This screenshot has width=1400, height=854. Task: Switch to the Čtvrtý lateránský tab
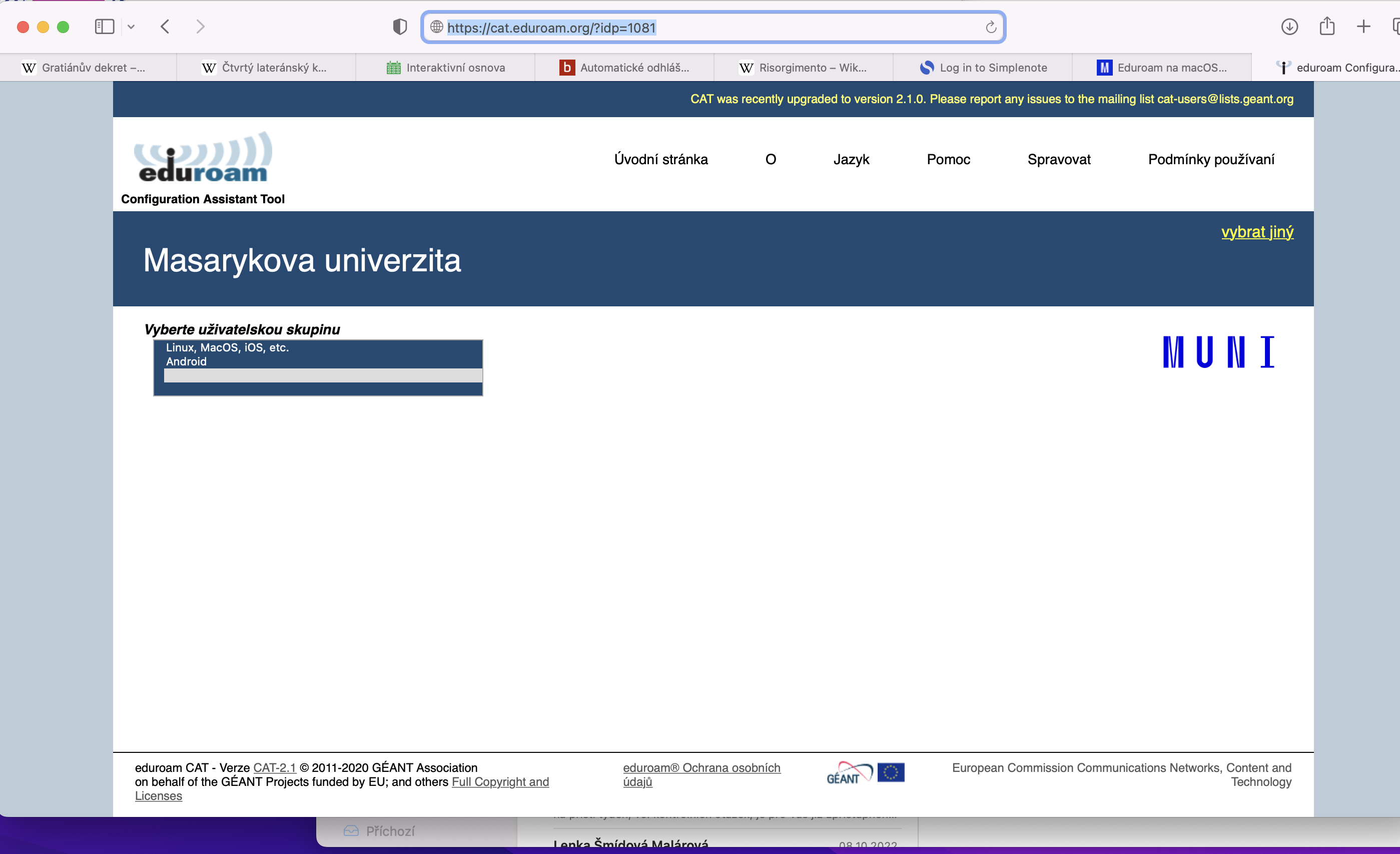[x=266, y=68]
